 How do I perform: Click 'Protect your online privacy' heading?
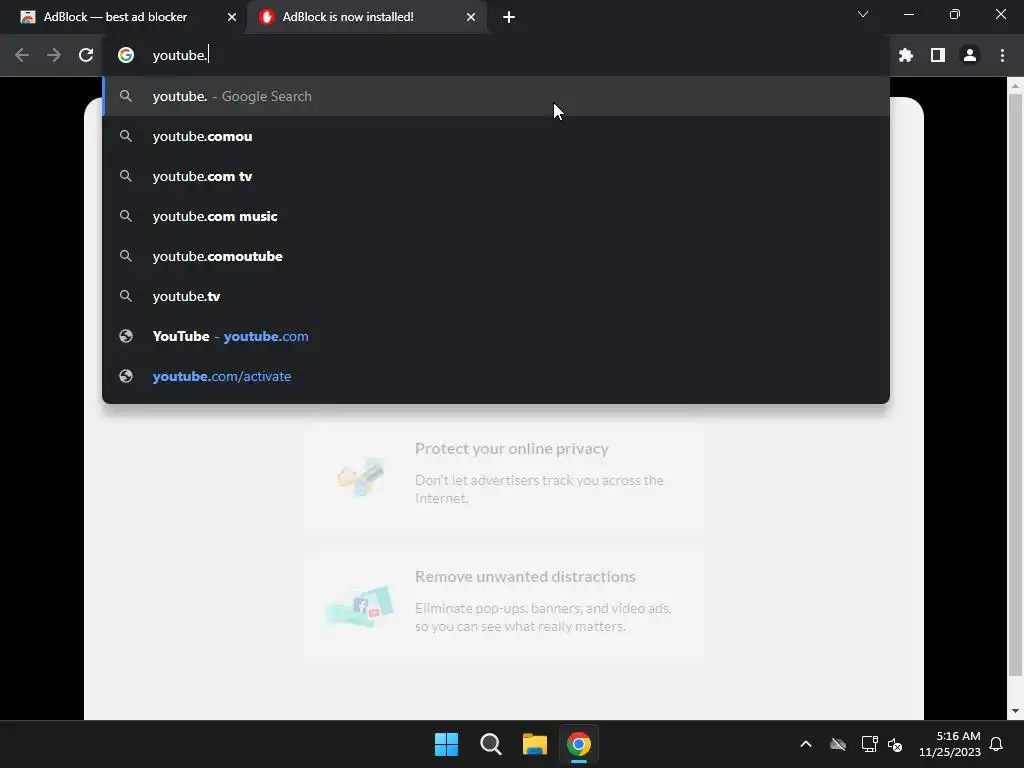[511, 449]
